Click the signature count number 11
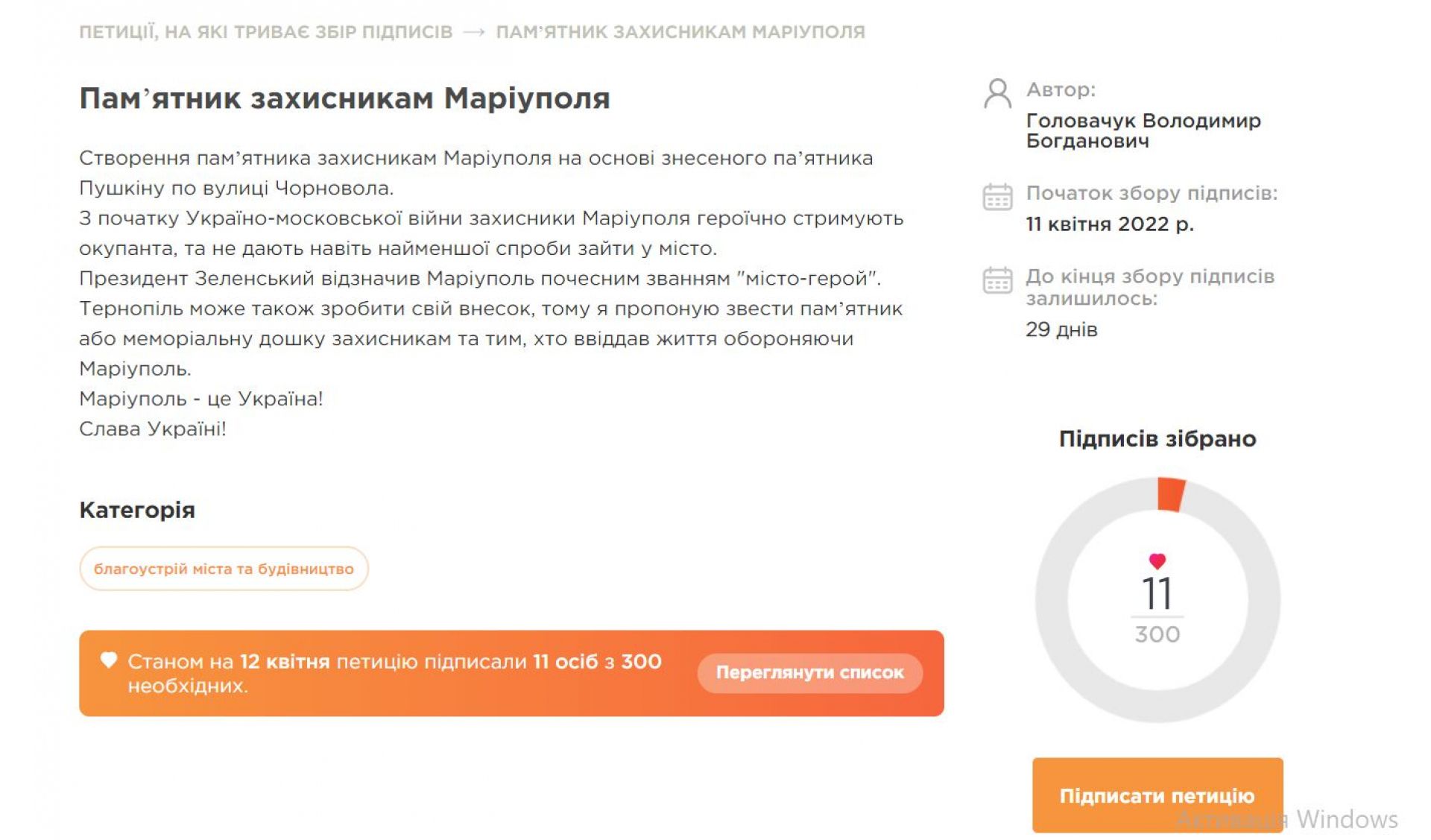 pyautogui.click(x=1157, y=594)
